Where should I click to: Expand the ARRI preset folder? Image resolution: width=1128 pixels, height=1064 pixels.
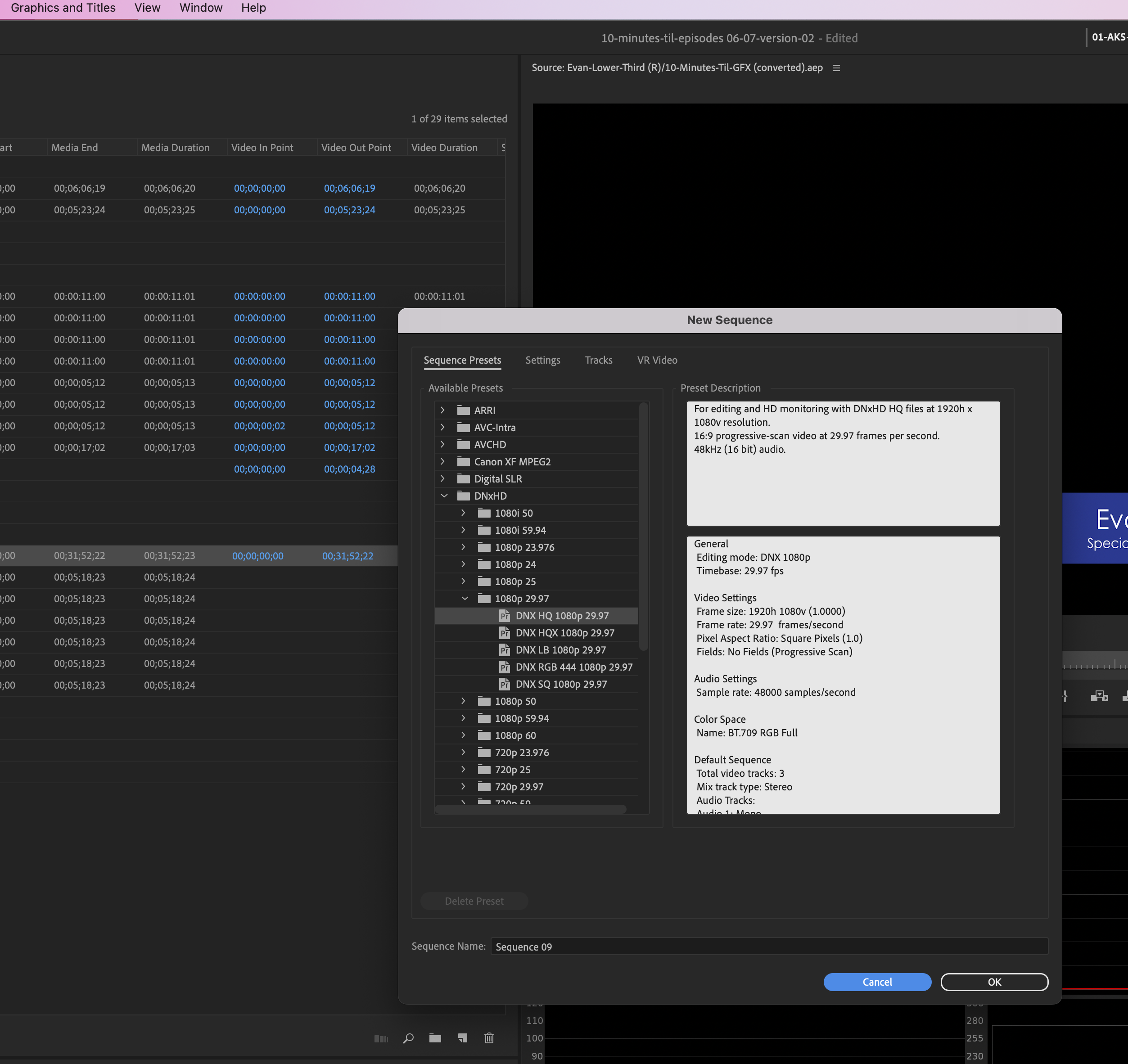(442, 410)
